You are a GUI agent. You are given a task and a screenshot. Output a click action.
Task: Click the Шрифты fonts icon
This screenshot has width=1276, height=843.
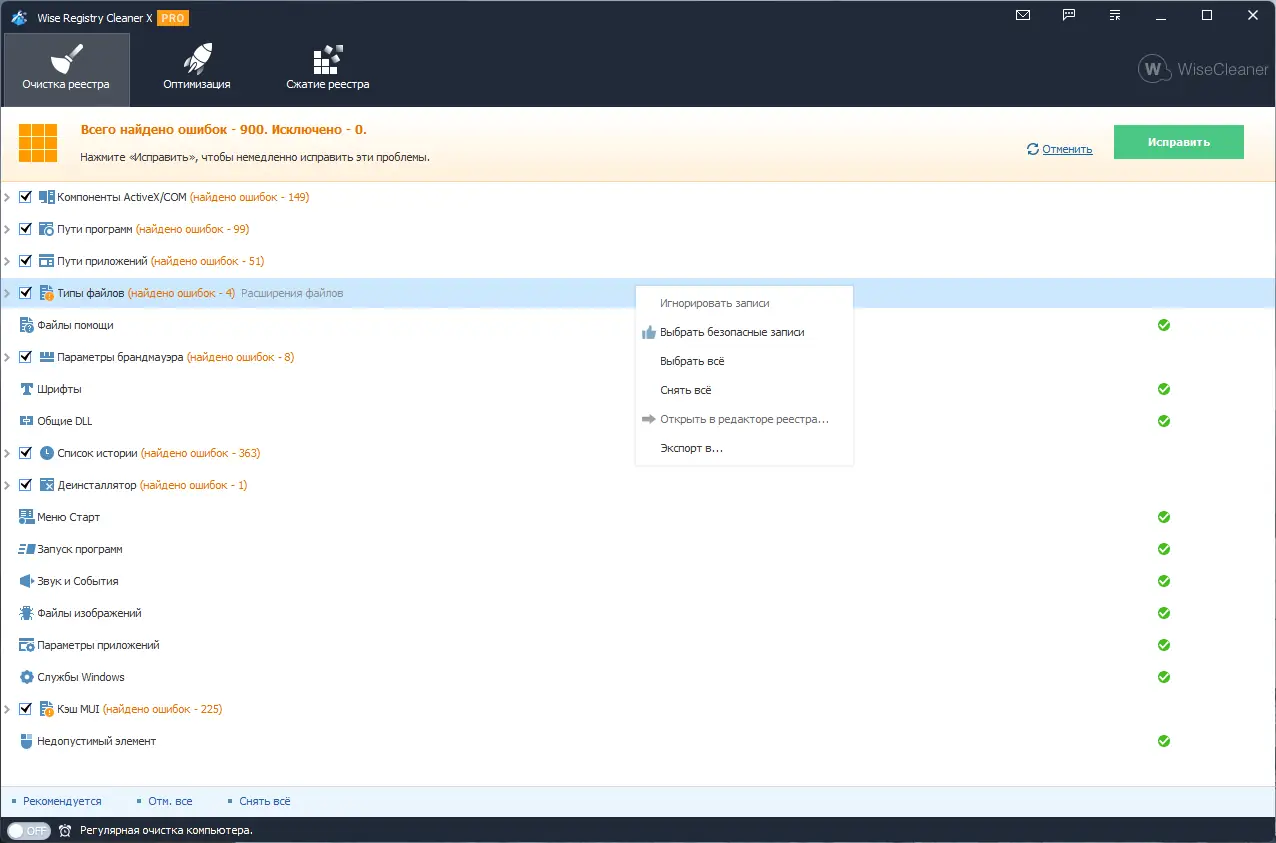tap(27, 389)
